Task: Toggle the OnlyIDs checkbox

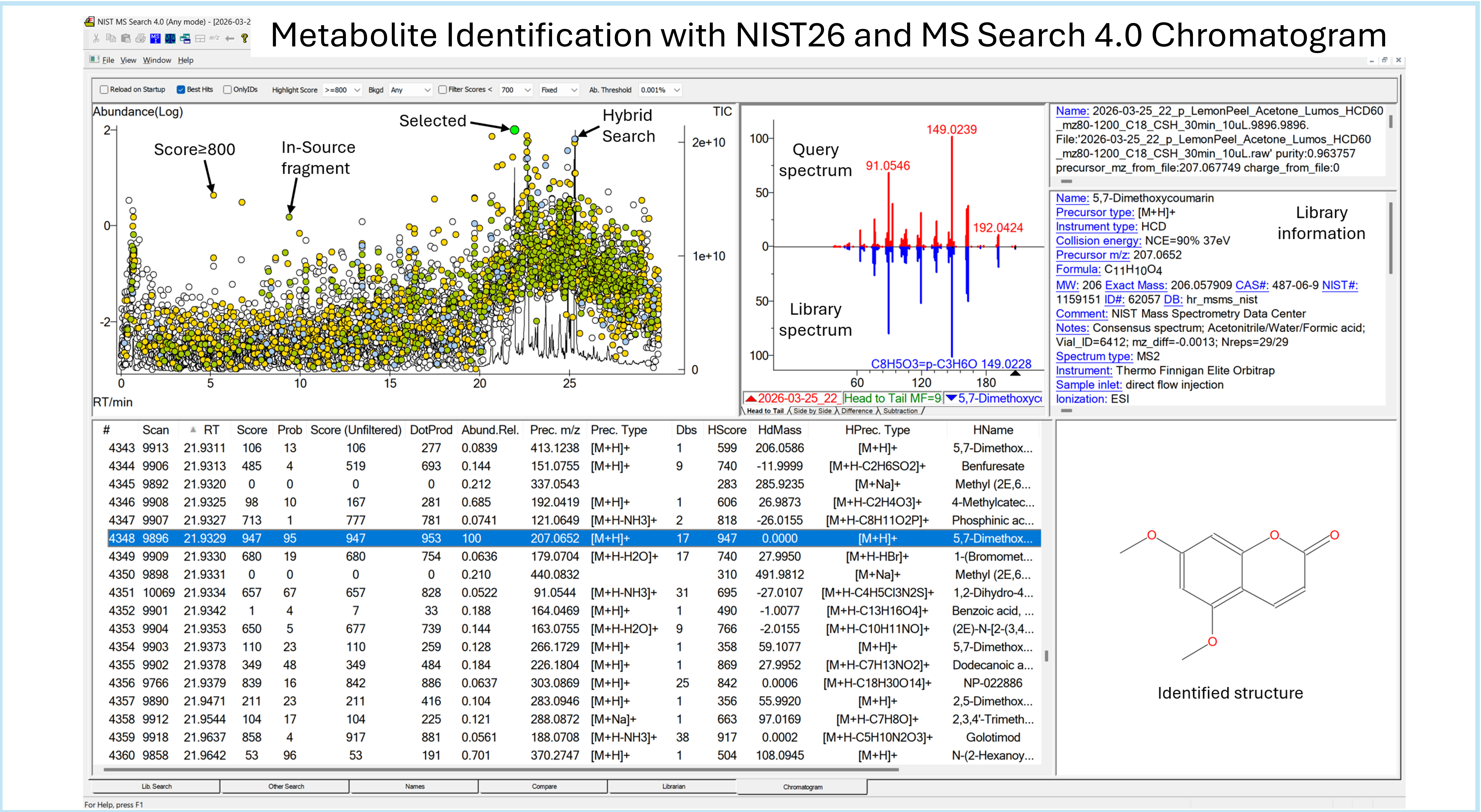Action: coord(227,90)
